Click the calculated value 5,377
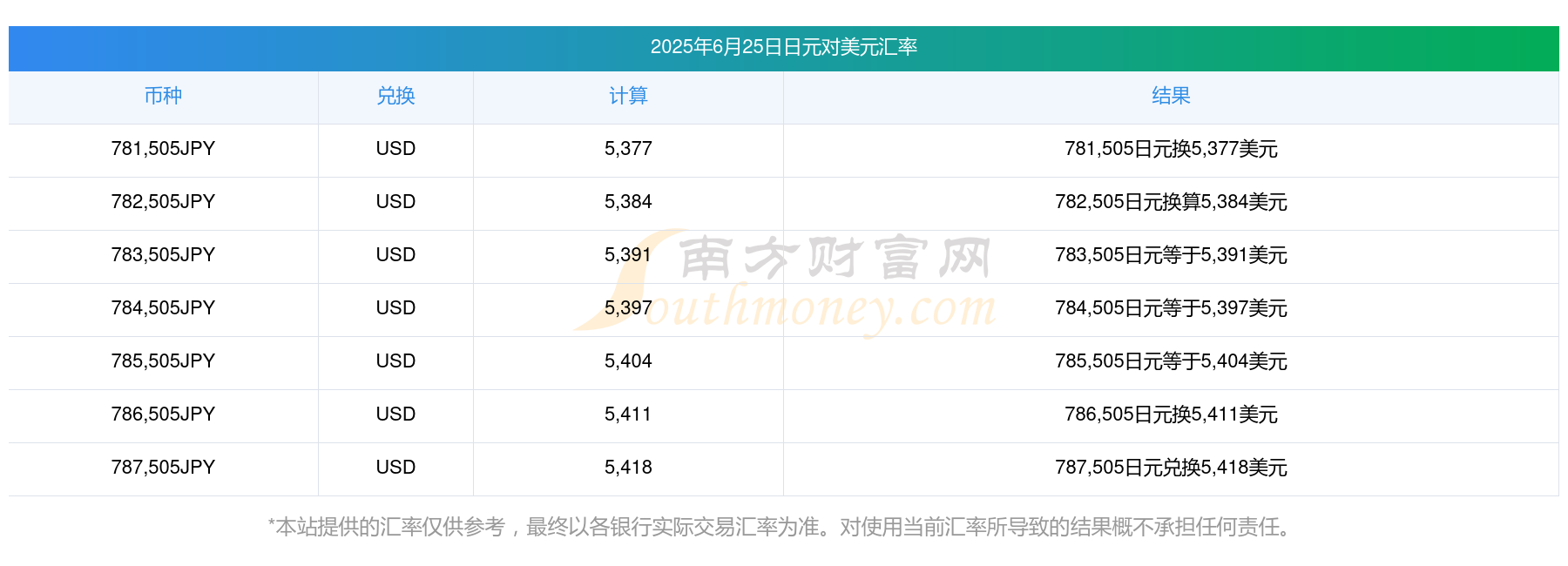This screenshot has height=566, width=1568. coord(628,149)
